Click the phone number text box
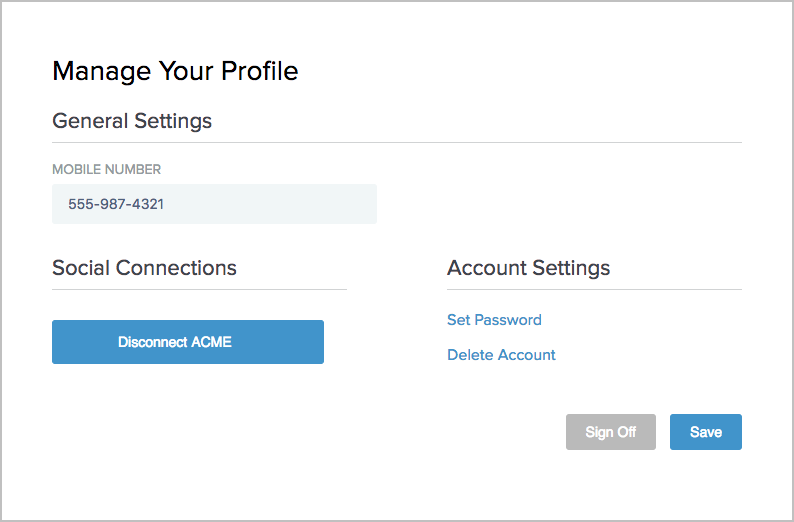The width and height of the screenshot is (794, 522). pyautogui.click(x=214, y=204)
